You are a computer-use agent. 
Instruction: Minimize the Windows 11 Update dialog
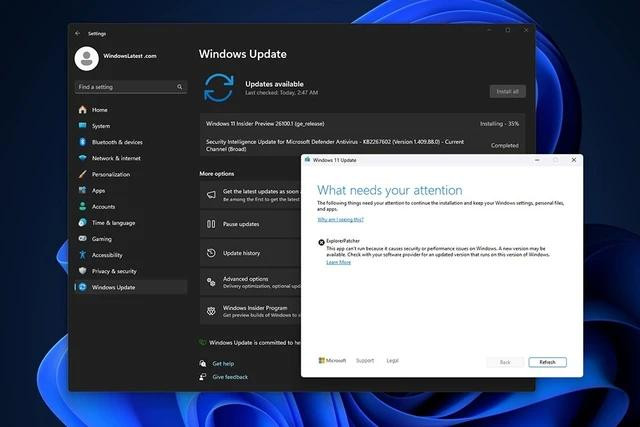point(537,160)
